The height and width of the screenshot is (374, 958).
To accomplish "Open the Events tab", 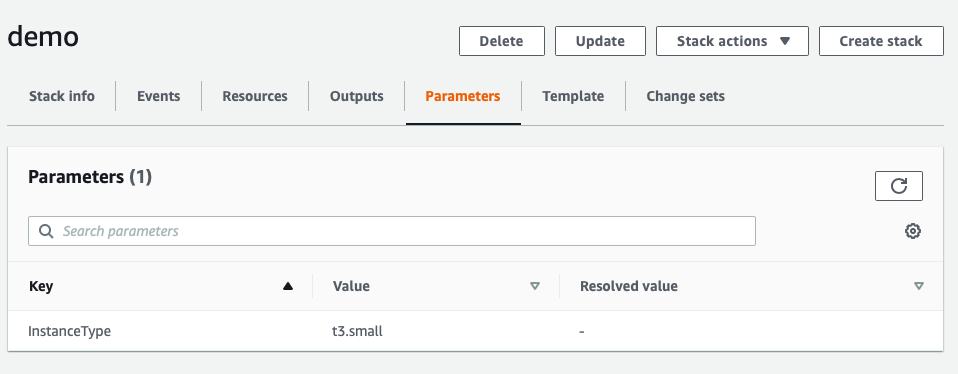I will [158, 96].
